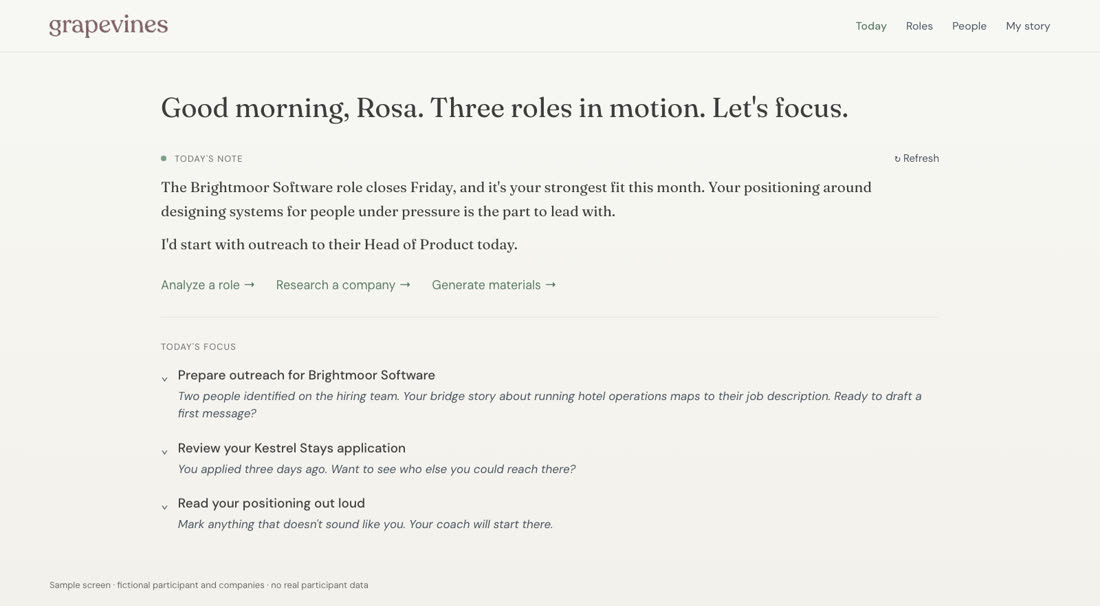This screenshot has width=1100, height=606.
Task: Collapse the Kestrel Stays application chevron
Action: coord(164,452)
